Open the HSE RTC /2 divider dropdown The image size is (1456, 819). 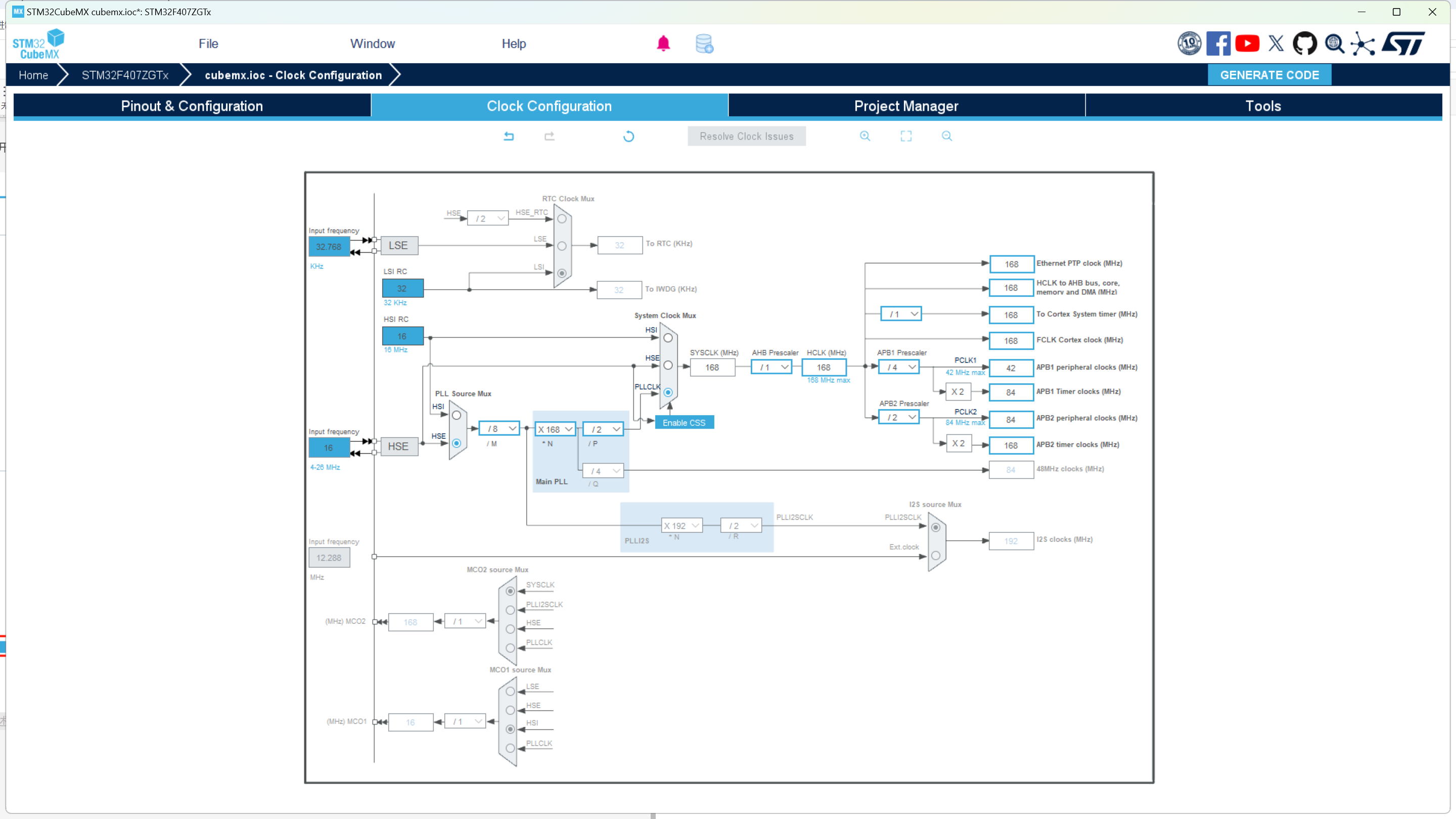pyautogui.click(x=488, y=218)
